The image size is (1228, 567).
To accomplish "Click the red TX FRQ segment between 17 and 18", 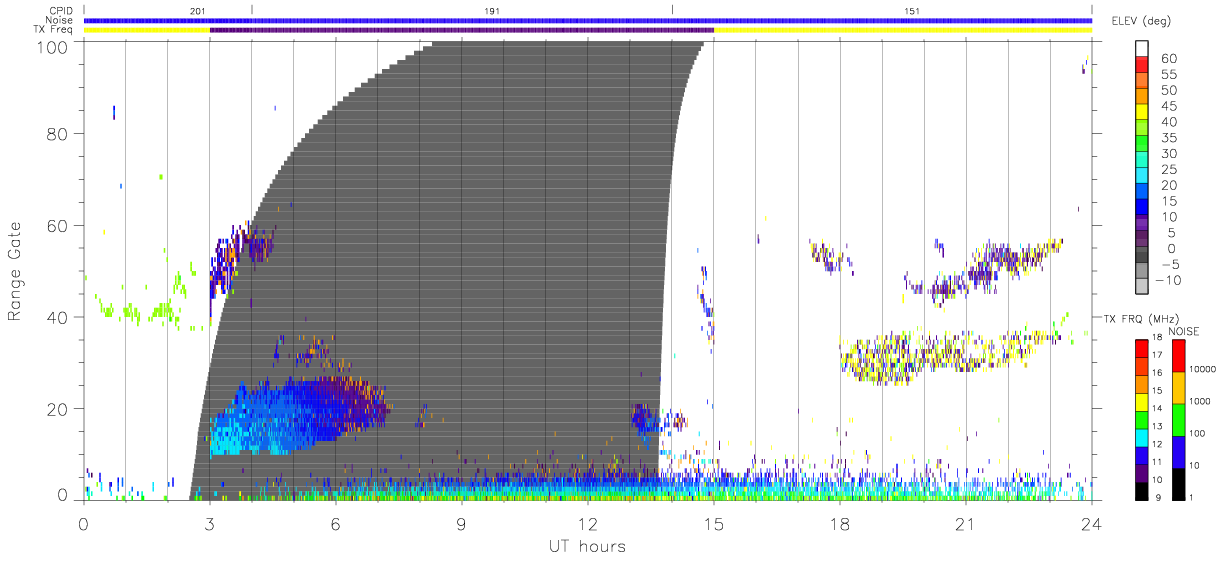I will pyautogui.click(x=1142, y=347).
